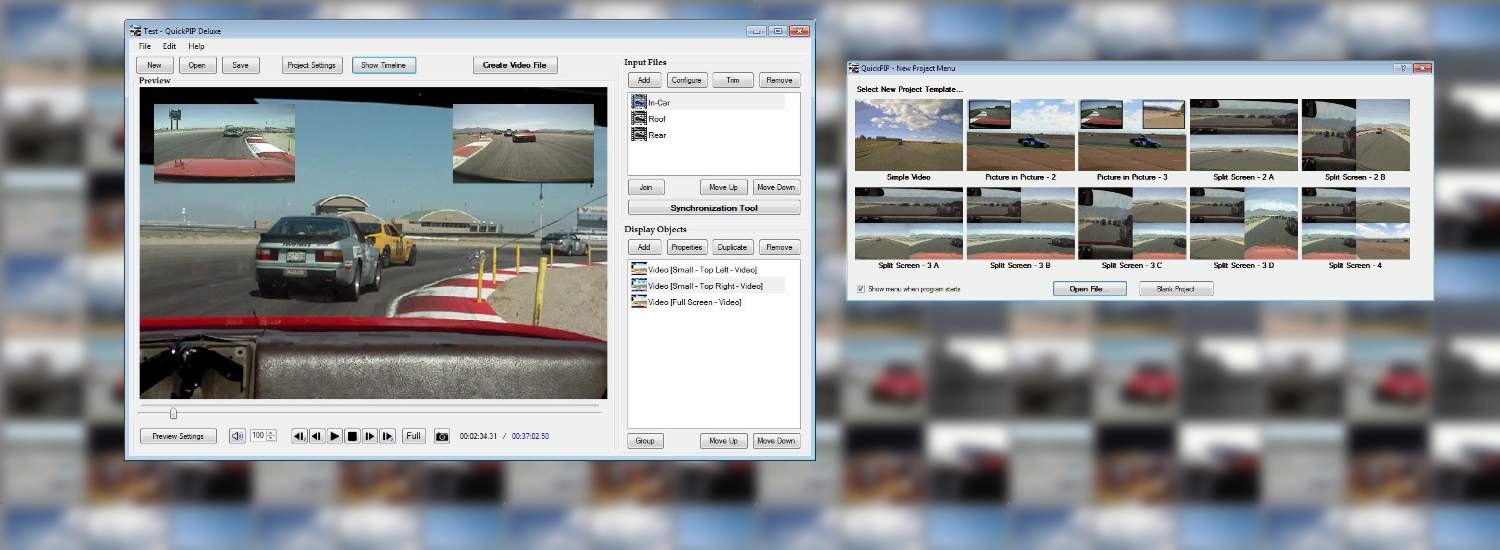Click the Duplicate button
The image size is (1500, 550).
coord(733,247)
